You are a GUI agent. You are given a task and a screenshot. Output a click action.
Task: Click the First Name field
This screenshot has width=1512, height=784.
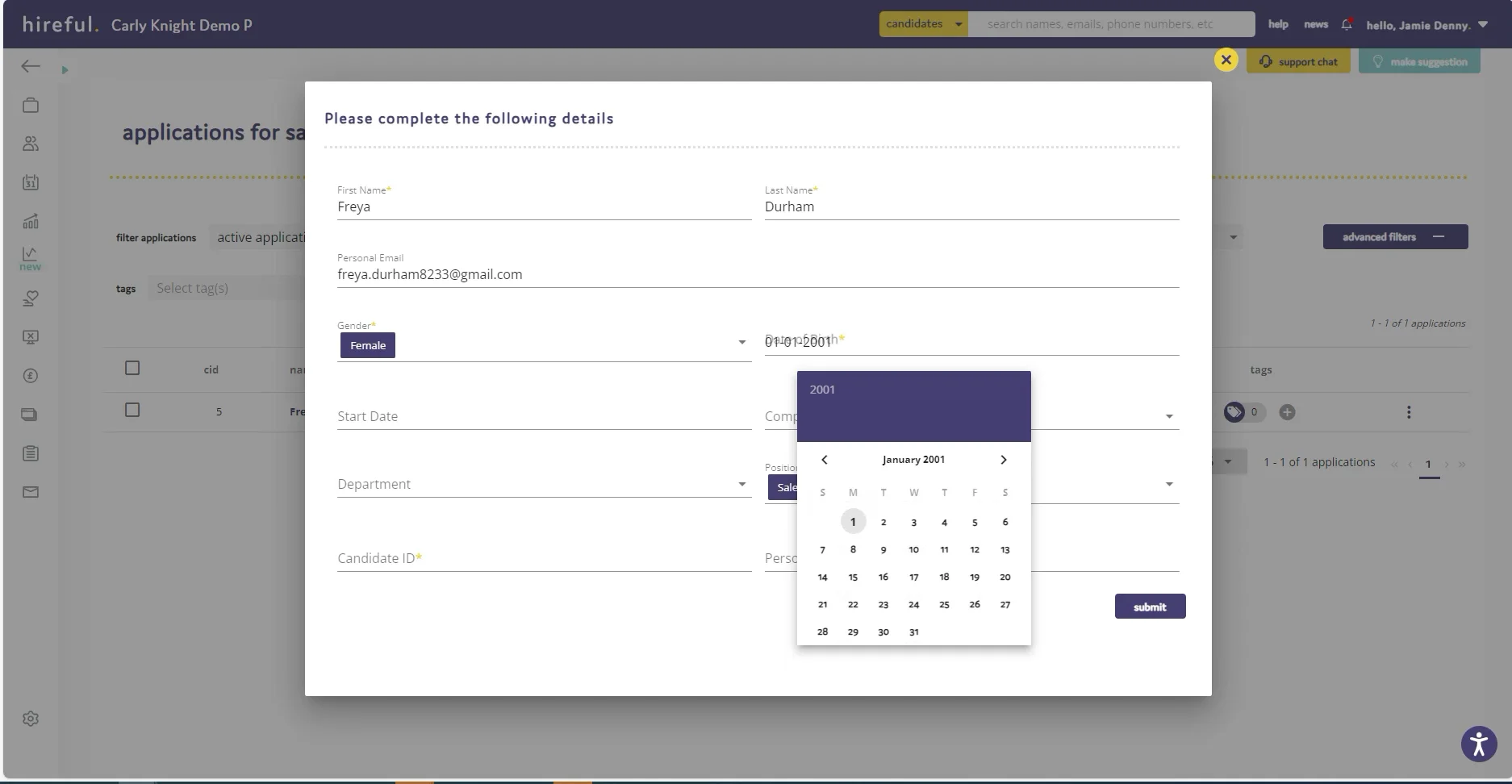[x=544, y=206]
